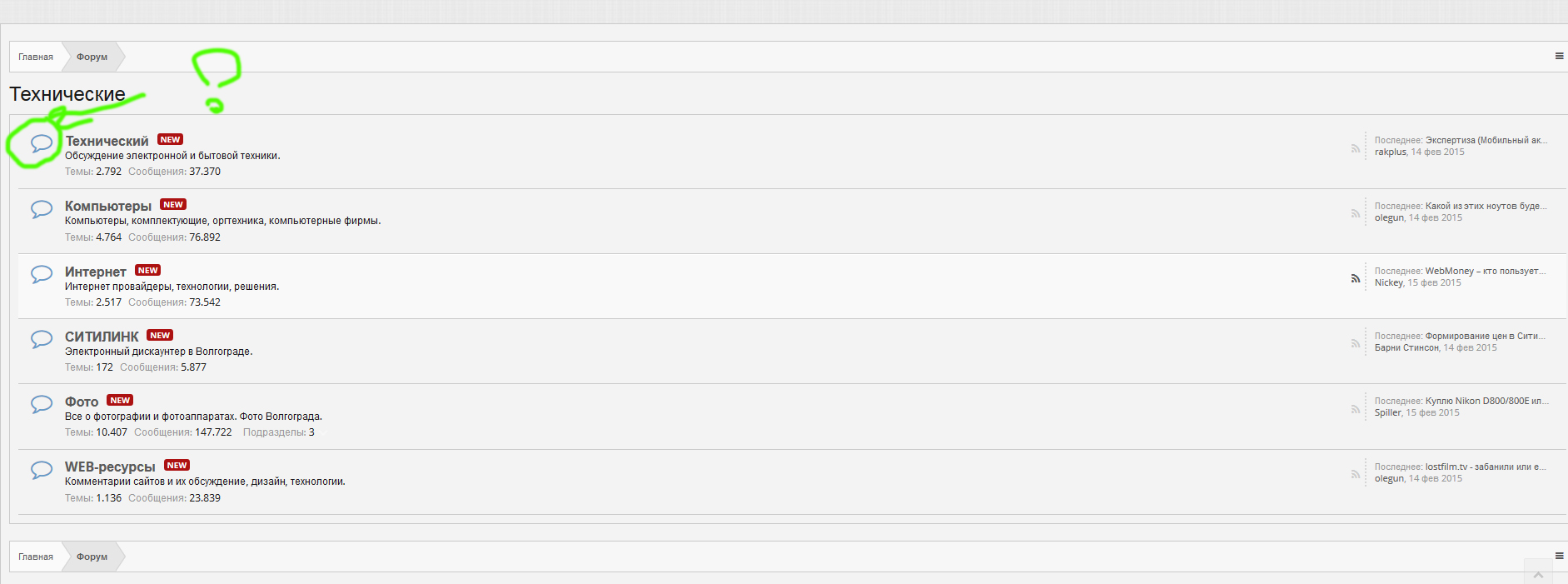Open latest post about WebMoney
The image size is (1568, 584).
point(1485,271)
